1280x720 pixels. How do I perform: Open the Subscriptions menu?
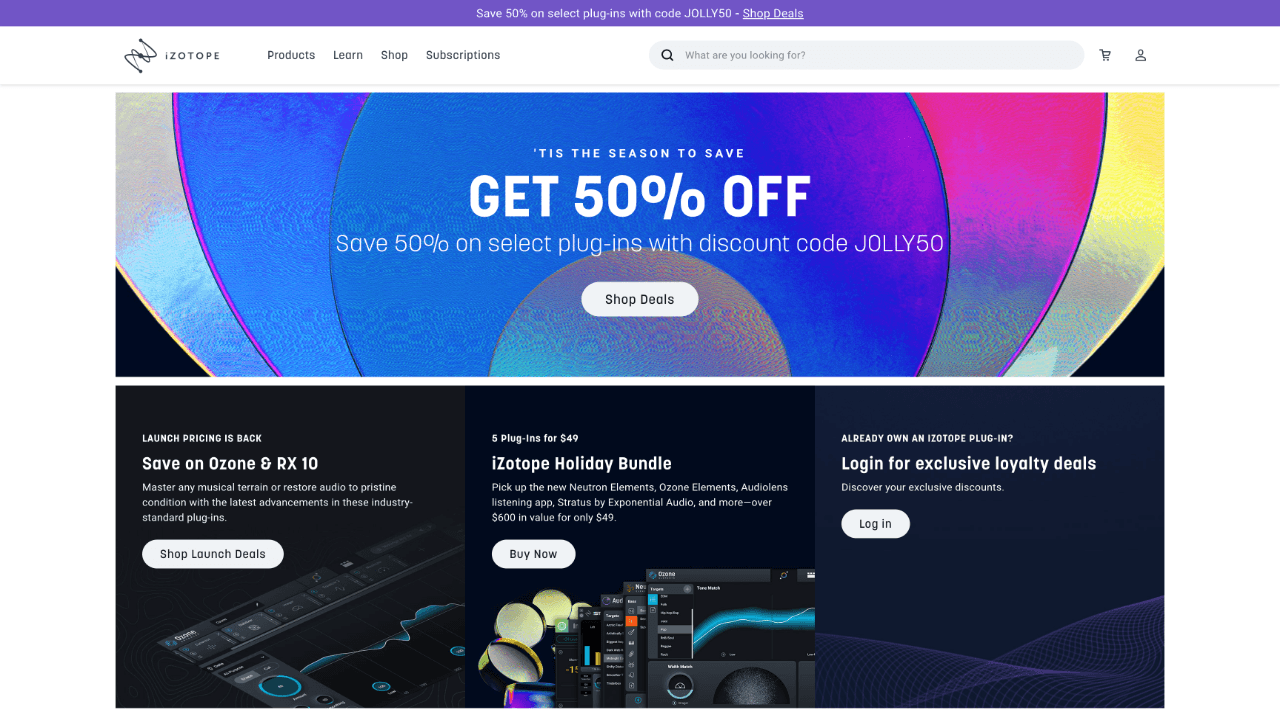coord(463,55)
